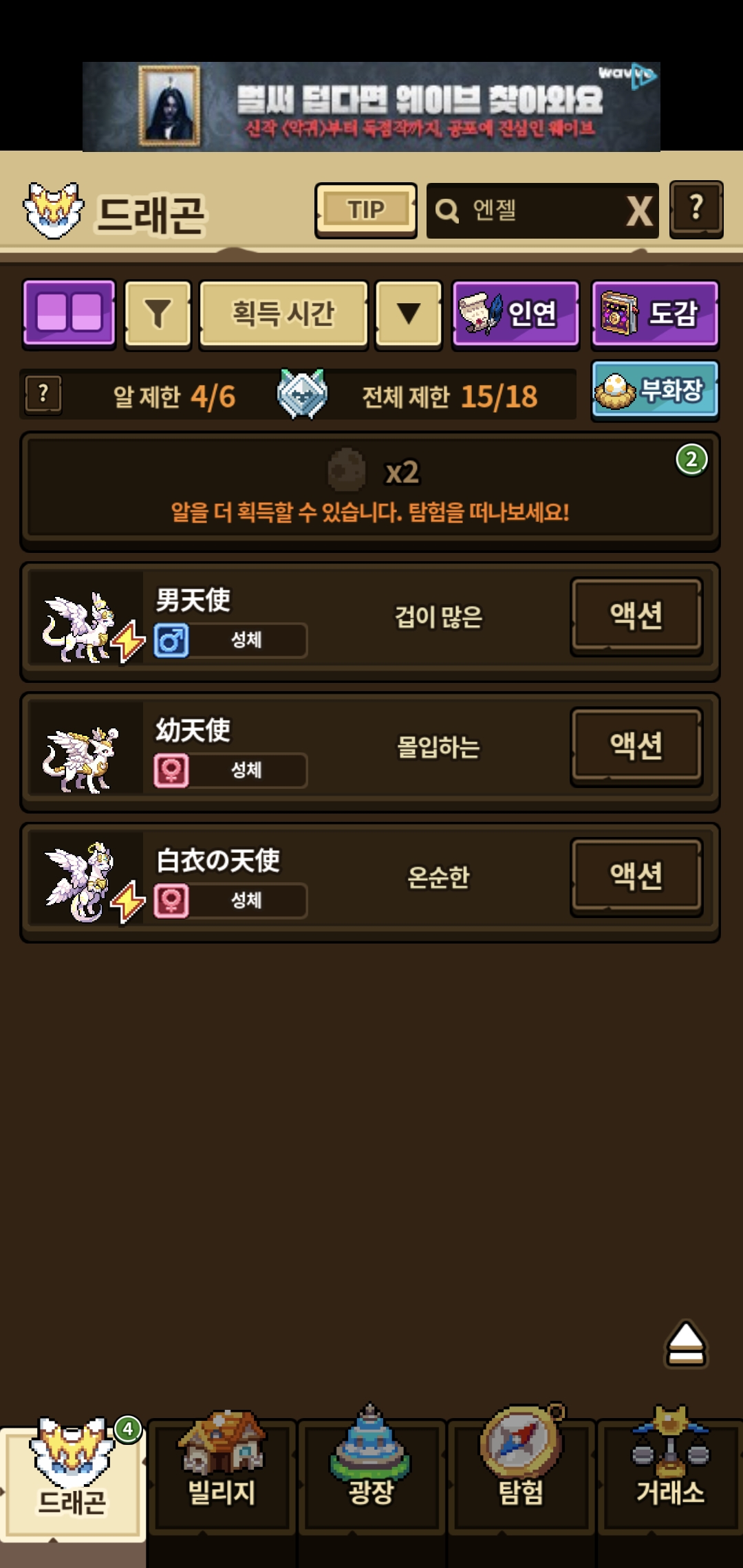The height and width of the screenshot is (1568, 743).
Task: Open the limit info question mark icon
Action: click(43, 395)
